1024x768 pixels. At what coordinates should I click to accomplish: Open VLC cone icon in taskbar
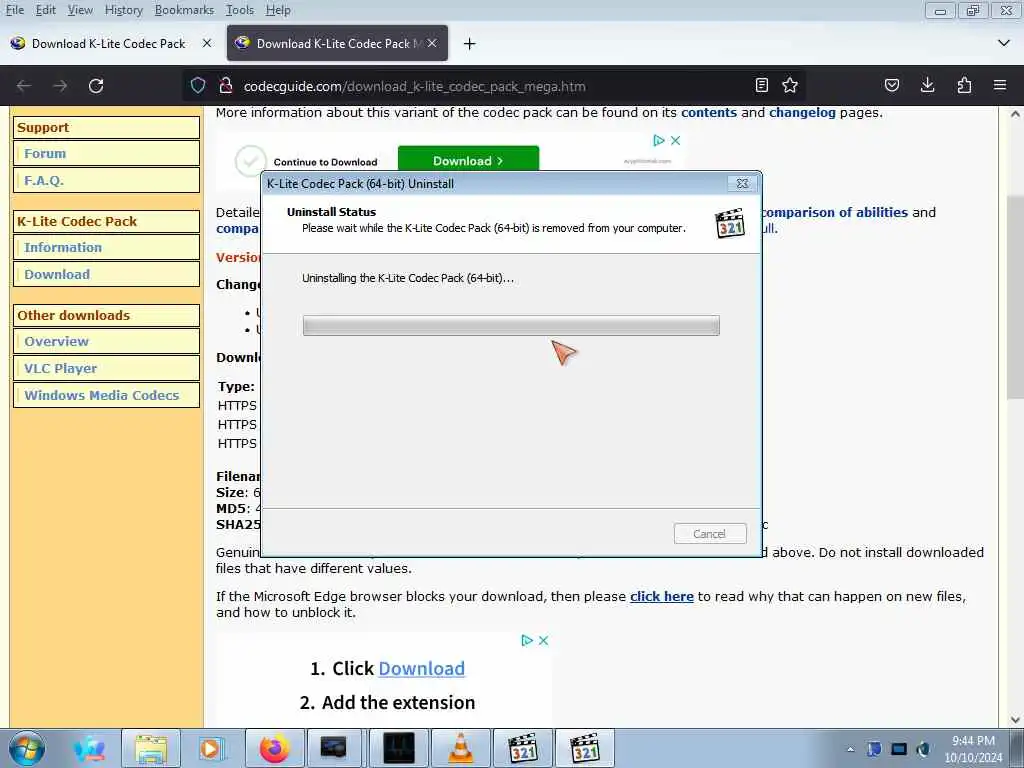(x=460, y=748)
